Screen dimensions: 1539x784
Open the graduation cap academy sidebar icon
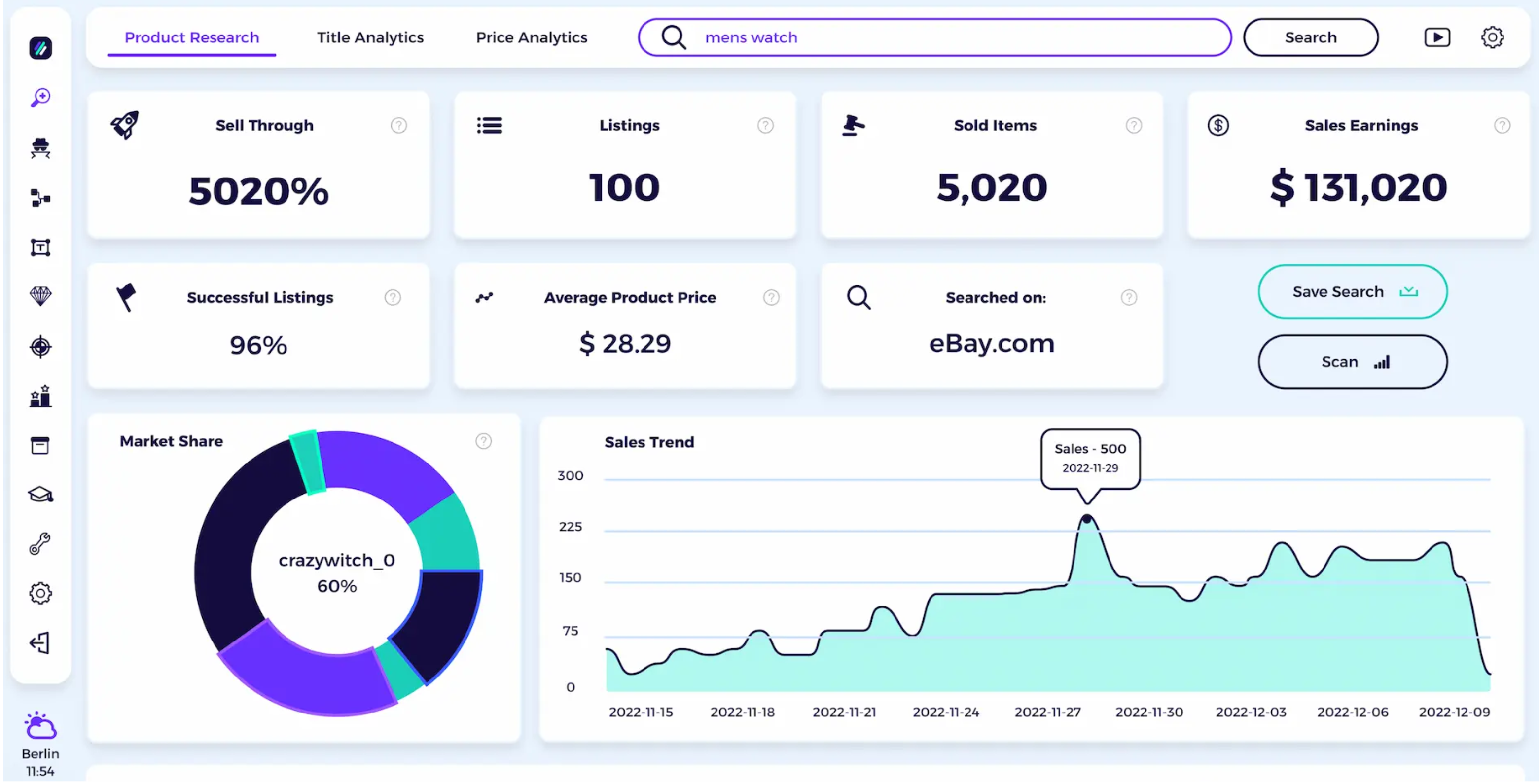40,496
